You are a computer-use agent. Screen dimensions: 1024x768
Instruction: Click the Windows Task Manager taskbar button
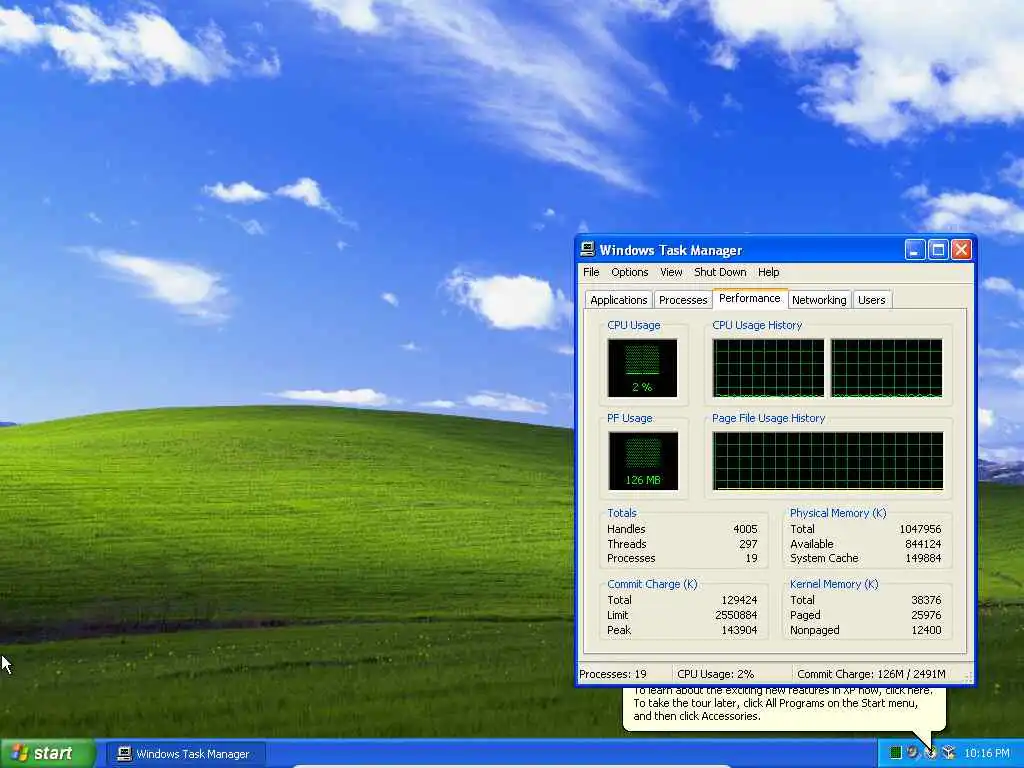point(186,754)
